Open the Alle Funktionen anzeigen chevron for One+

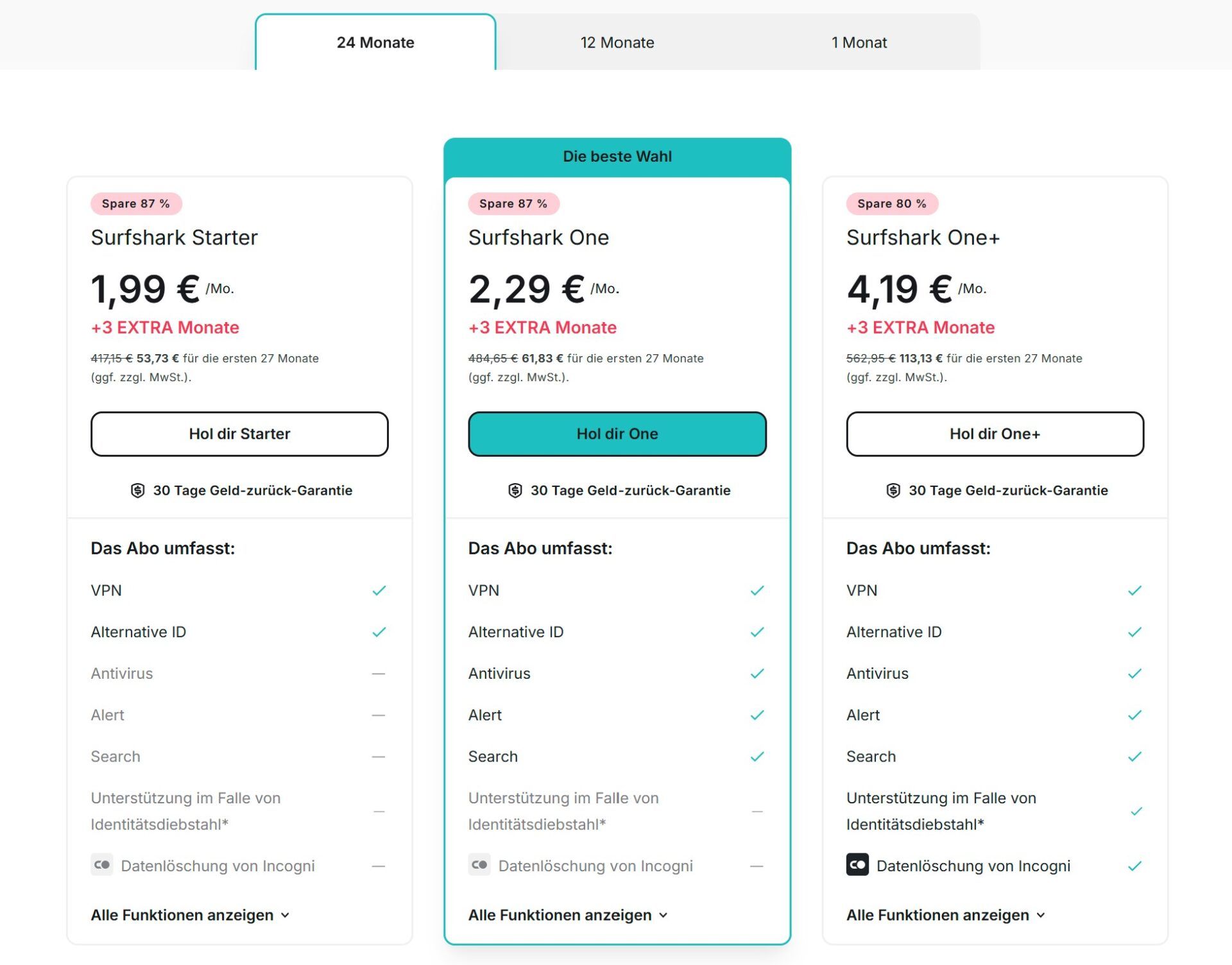[x=1040, y=915]
